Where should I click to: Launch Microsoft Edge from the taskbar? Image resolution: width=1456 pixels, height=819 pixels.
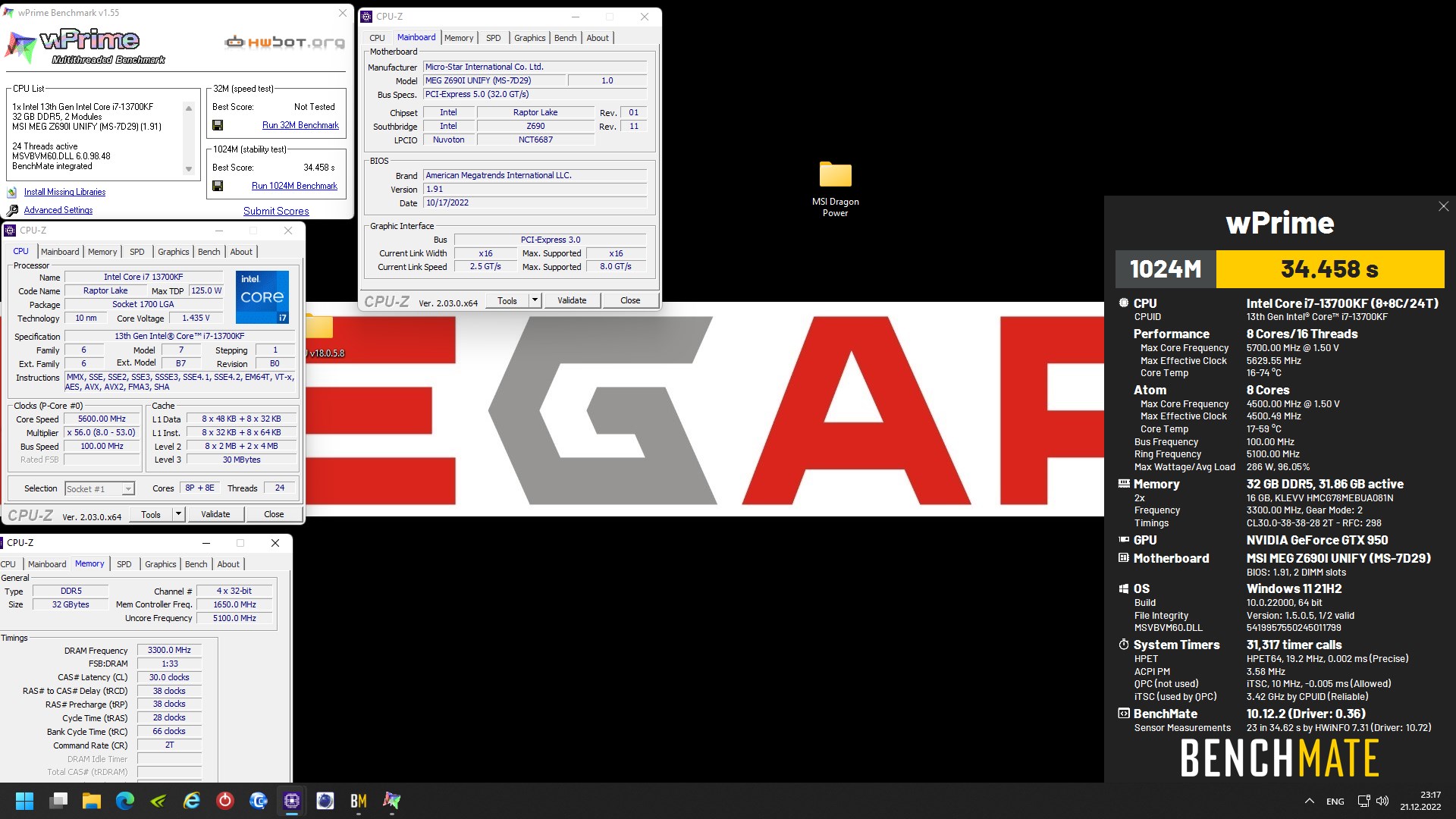tap(125, 801)
